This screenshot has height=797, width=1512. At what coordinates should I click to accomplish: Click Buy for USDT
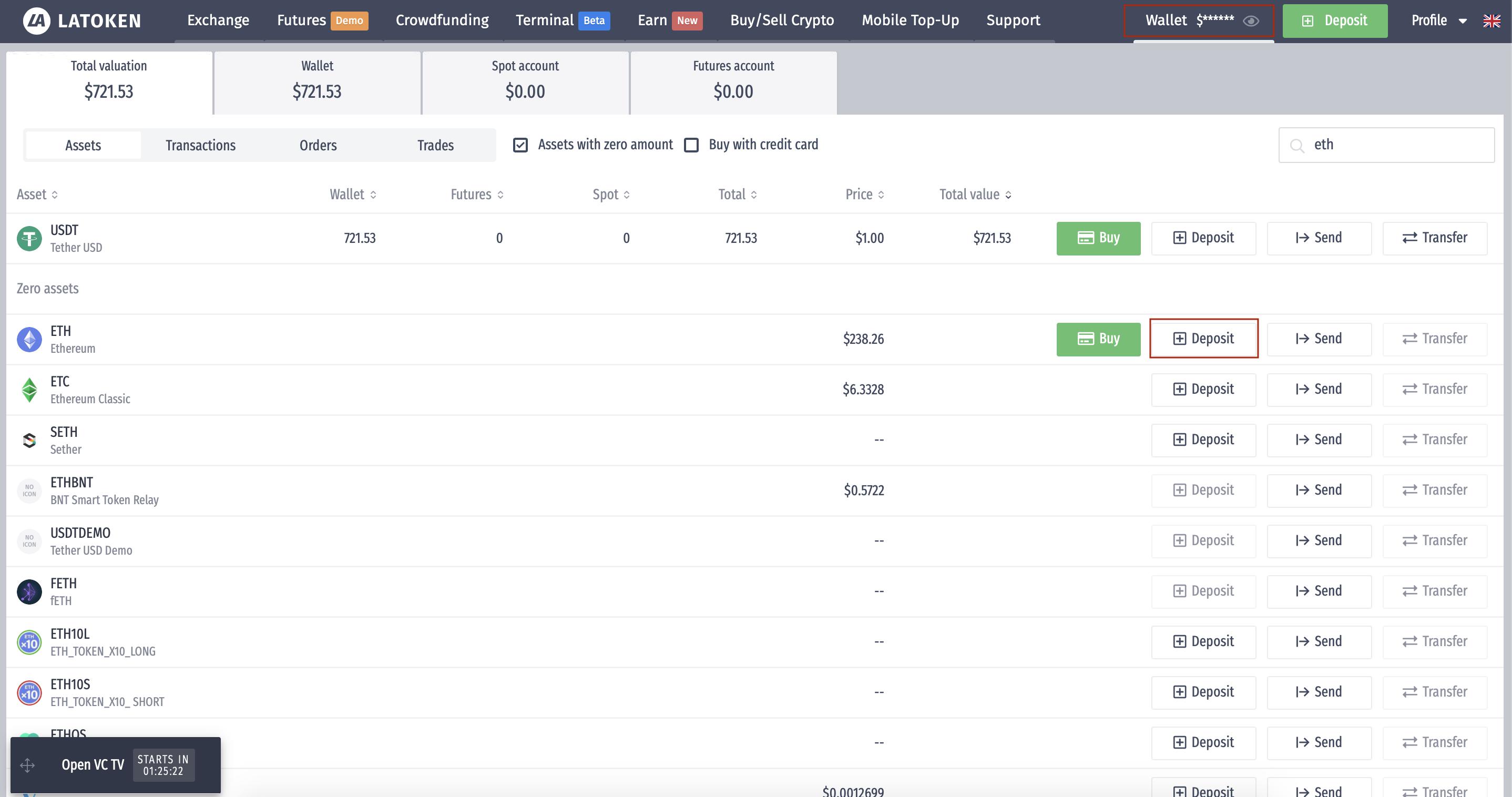point(1098,238)
